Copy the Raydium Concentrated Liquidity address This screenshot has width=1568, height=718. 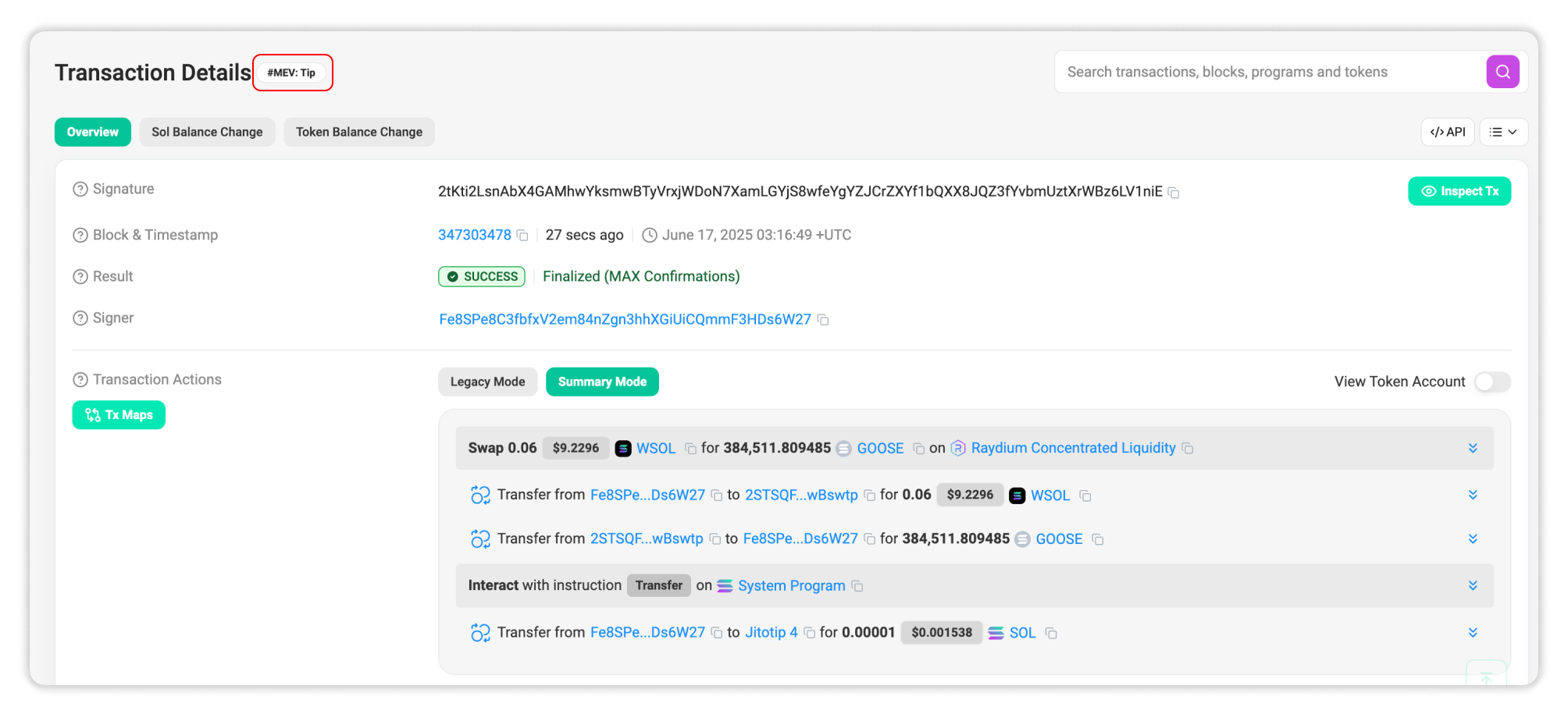pos(1188,449)
